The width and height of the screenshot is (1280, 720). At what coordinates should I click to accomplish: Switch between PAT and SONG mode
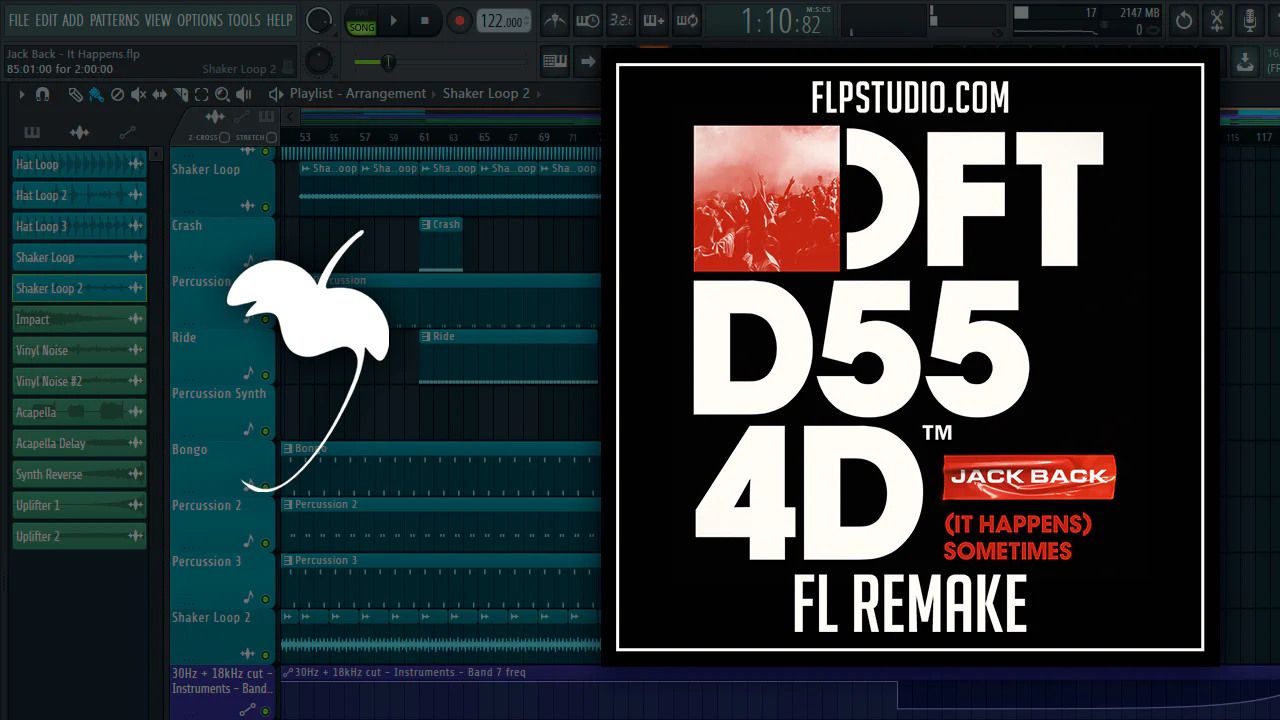point(361,21)
